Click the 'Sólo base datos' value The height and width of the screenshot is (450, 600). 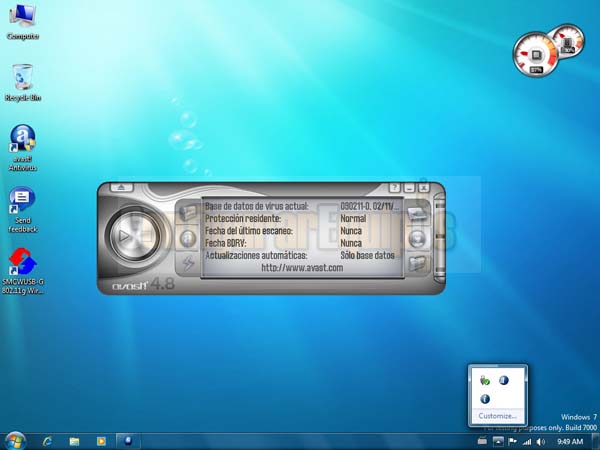pyautogui.click(x=367, y=255)
